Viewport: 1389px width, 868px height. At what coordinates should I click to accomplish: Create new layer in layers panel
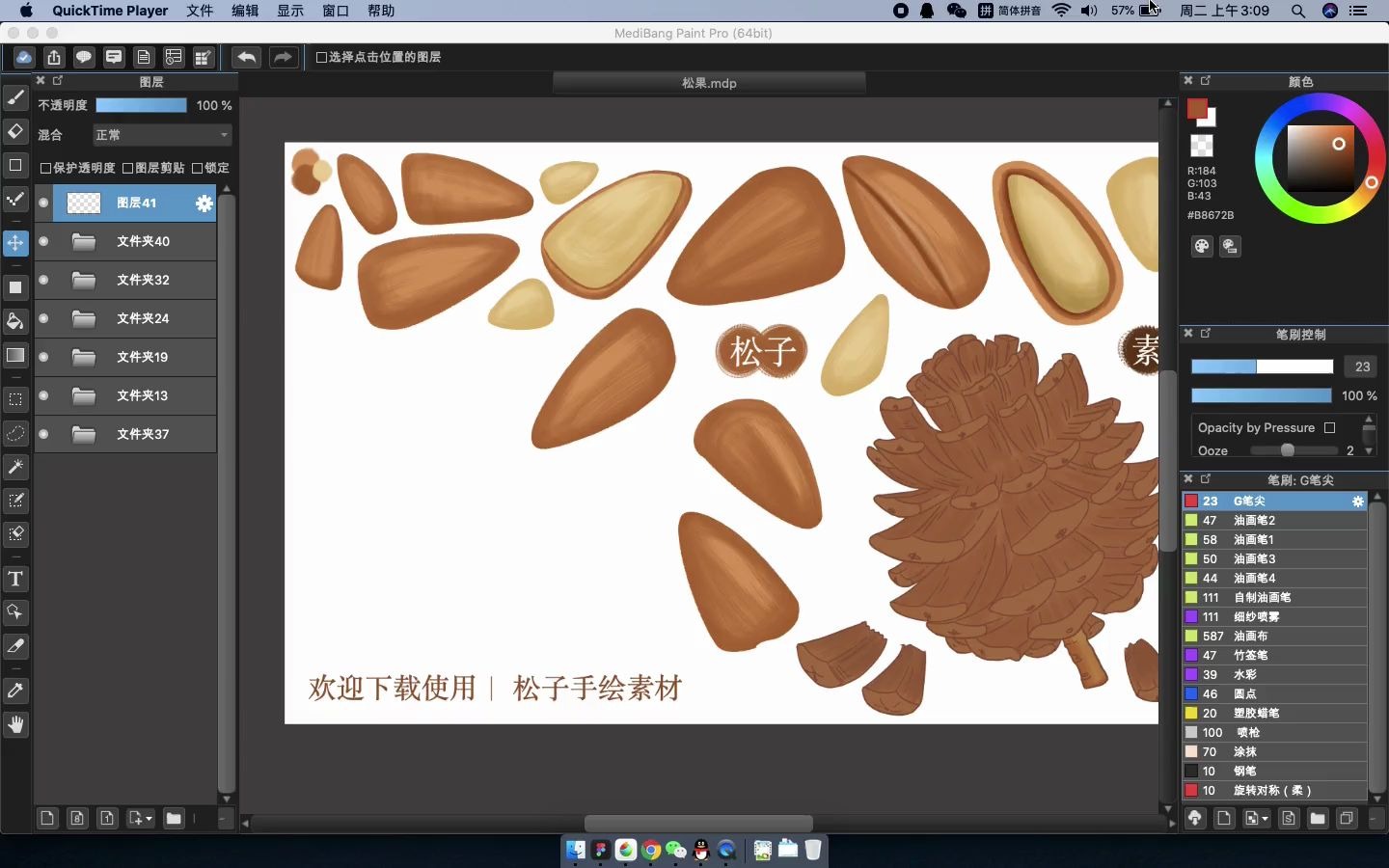click(x=47, y=818)
